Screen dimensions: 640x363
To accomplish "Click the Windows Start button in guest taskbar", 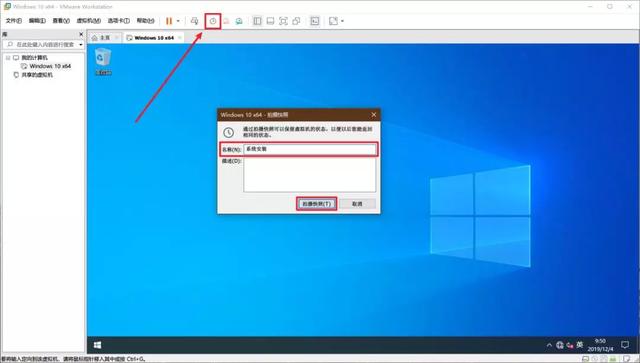I will pyautogui.click(x=98, y=345).
